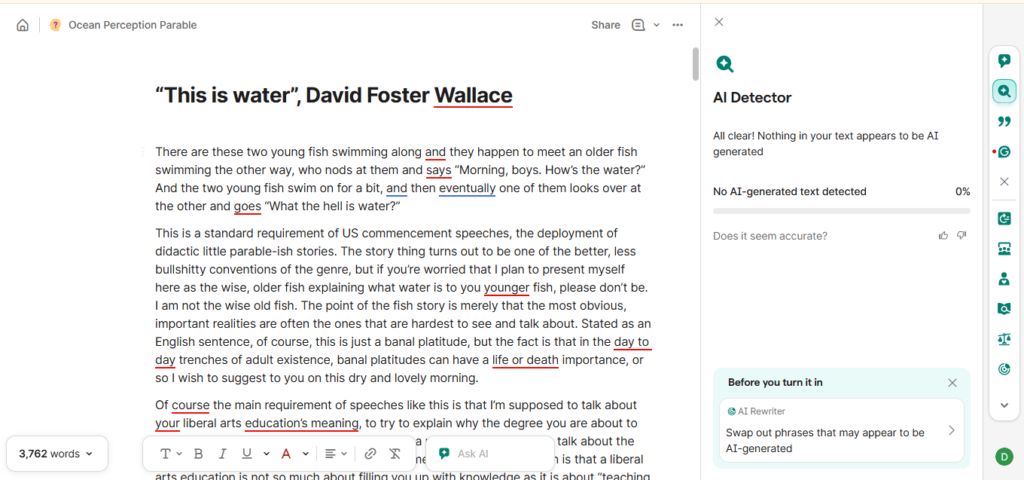Open the comments icon in header
1024x480 pixels.
click(638, 25)
